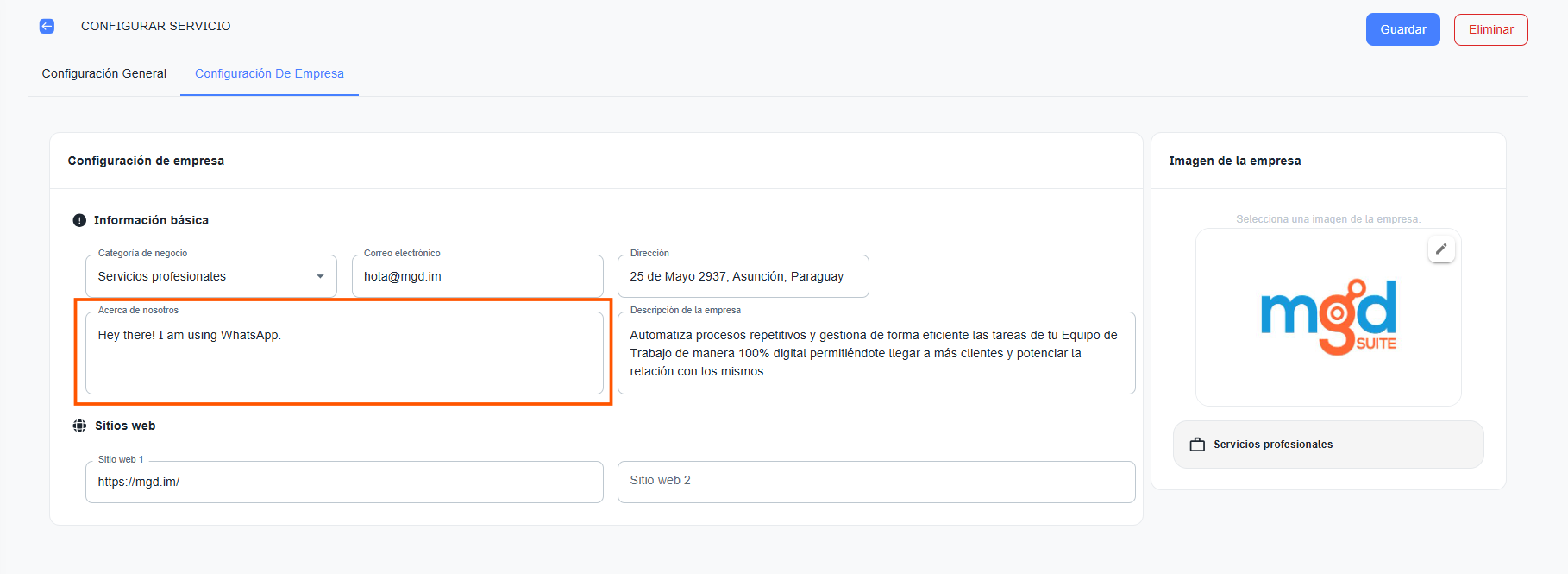Viewport: 1568px width, 574px height.
Task: Click the pencil edit icon on company image
Action: (x=1440, y=249)
